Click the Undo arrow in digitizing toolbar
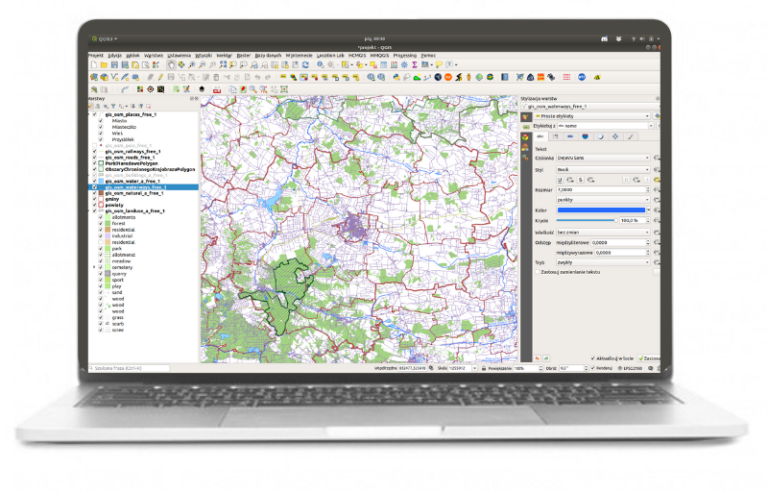The height and width of the screenshot is (492, 768). [258, 77]
